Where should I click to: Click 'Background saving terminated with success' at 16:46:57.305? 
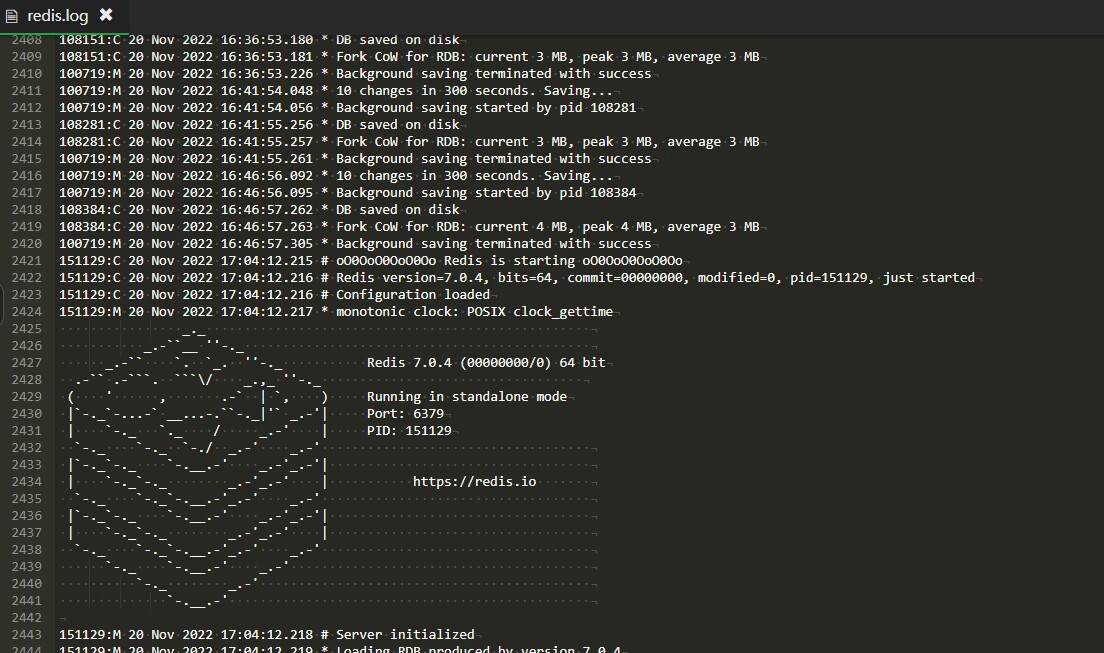pyautogui.click(x=494, y=244)
